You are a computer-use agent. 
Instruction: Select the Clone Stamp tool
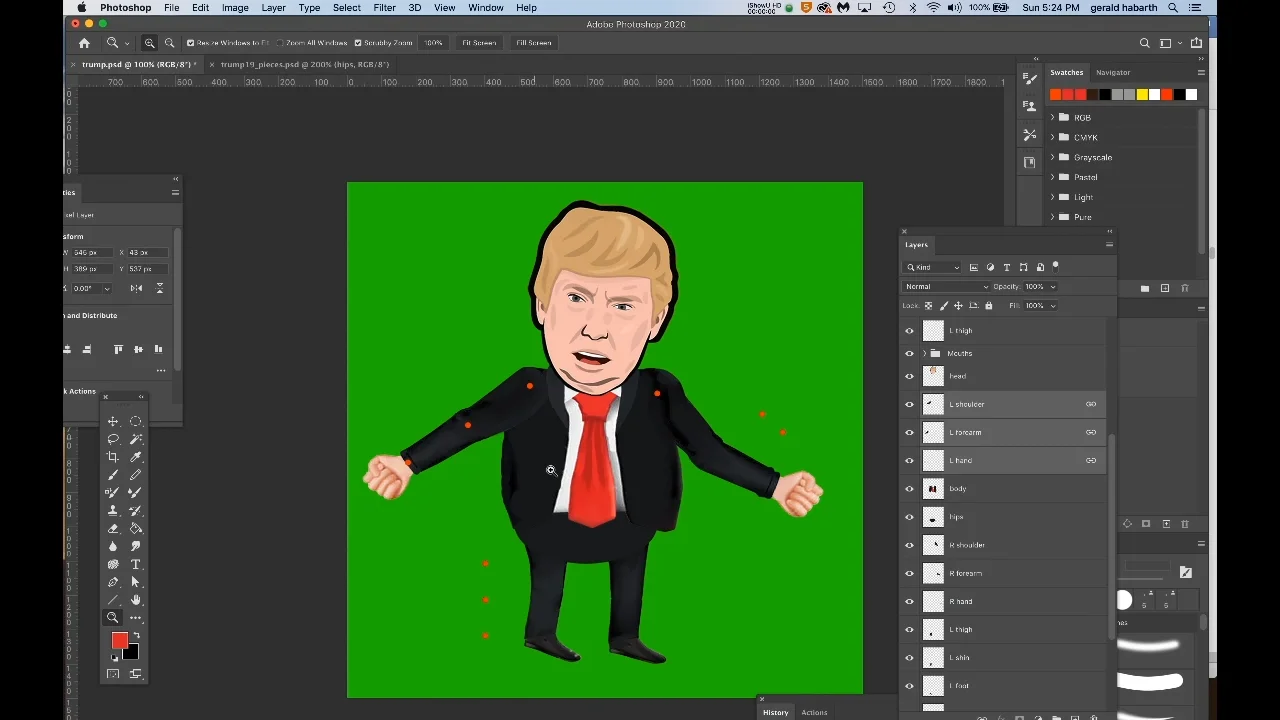point(113,511)
